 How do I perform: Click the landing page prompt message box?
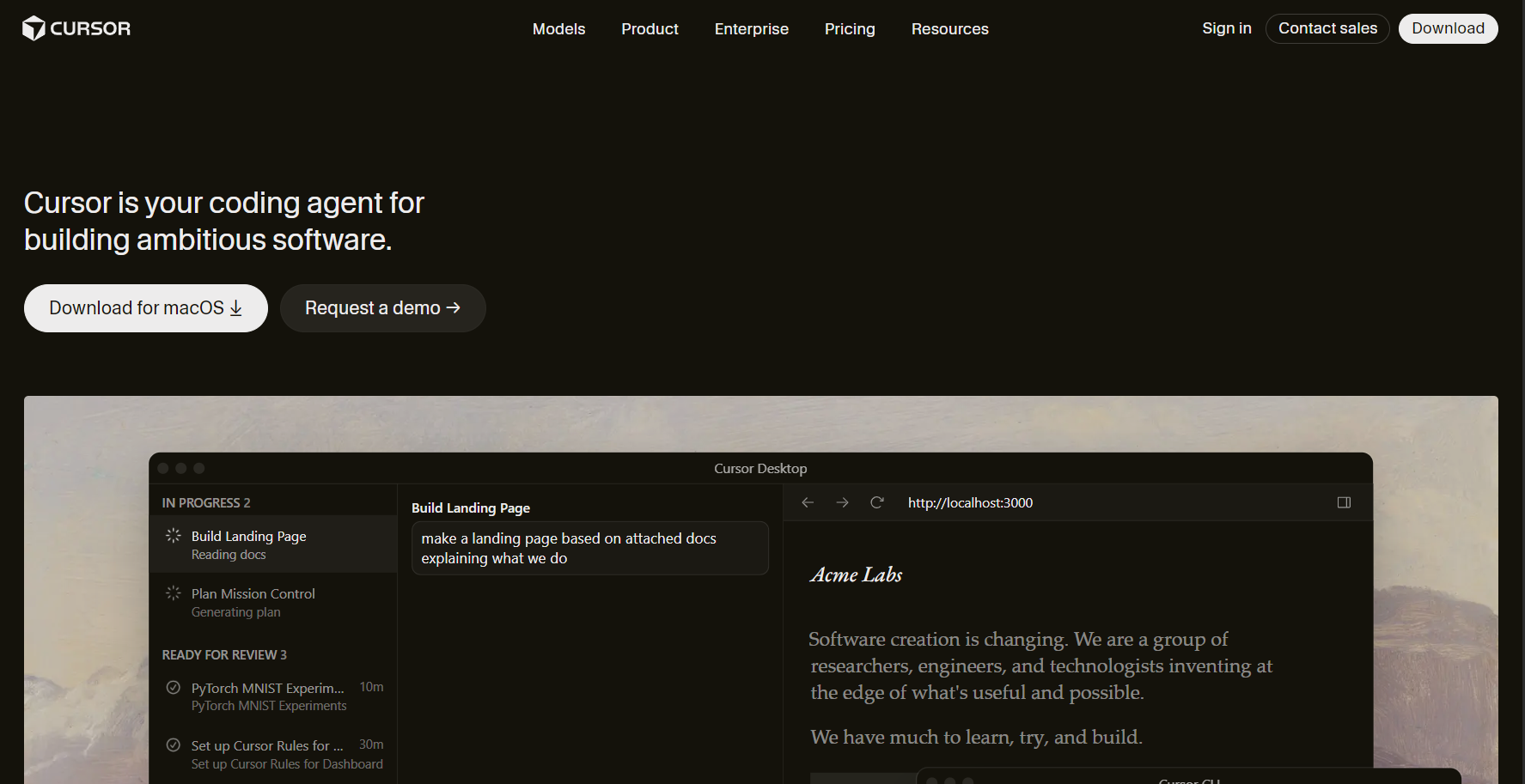(x=590, y=548)
